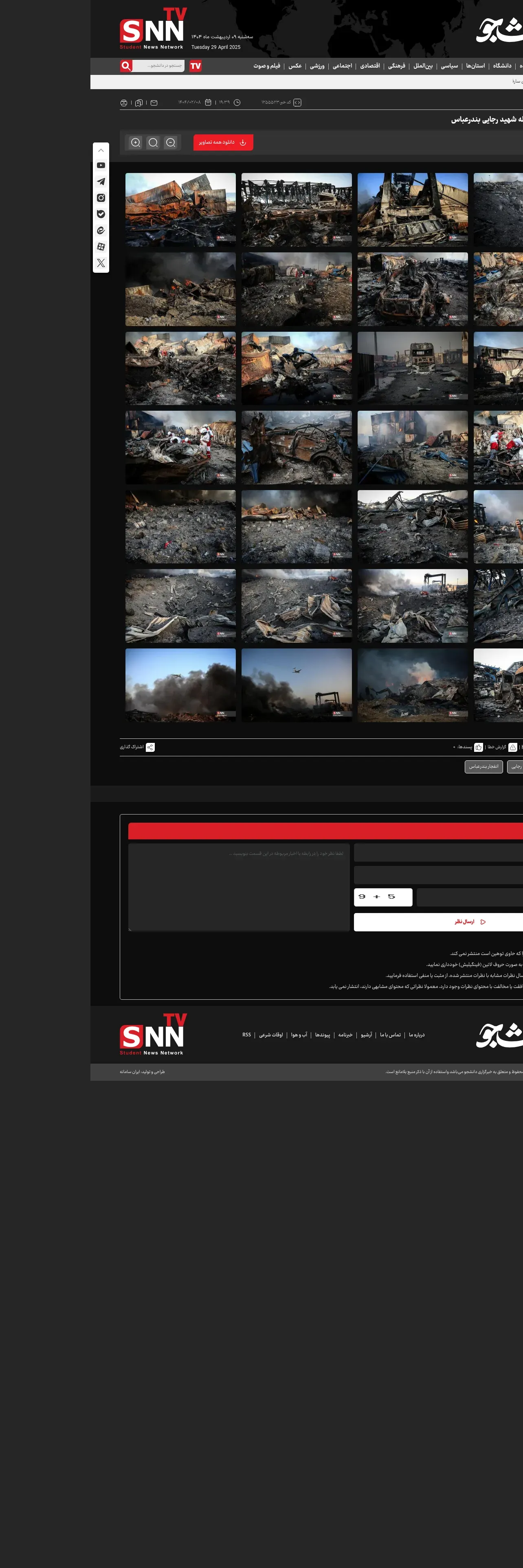The width and height of the screenshot is (523, 1568).
Task: Click the news code brackets icon
Action: click(297, 102)
